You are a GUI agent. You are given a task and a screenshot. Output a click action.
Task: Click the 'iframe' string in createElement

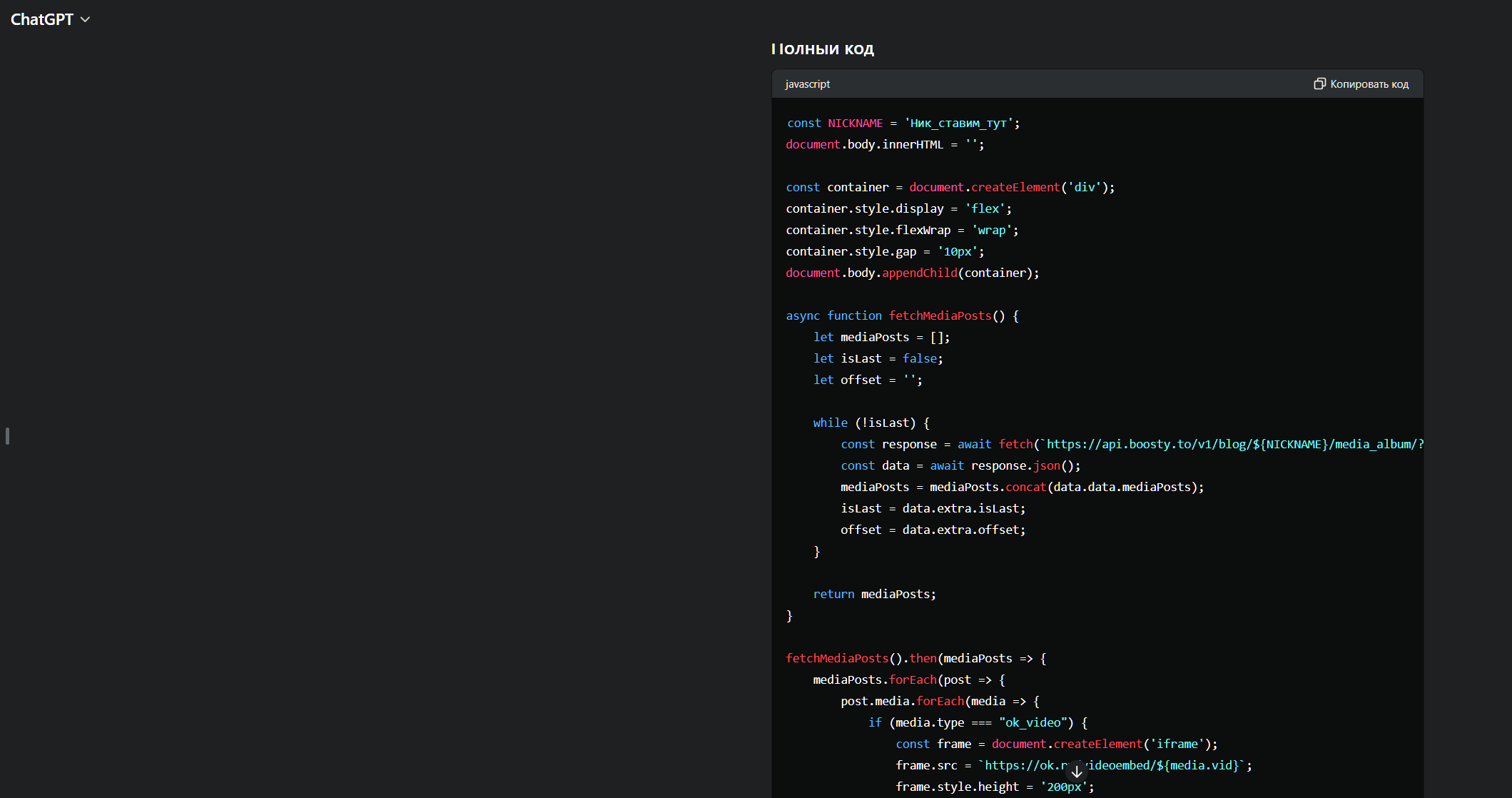1177,744
